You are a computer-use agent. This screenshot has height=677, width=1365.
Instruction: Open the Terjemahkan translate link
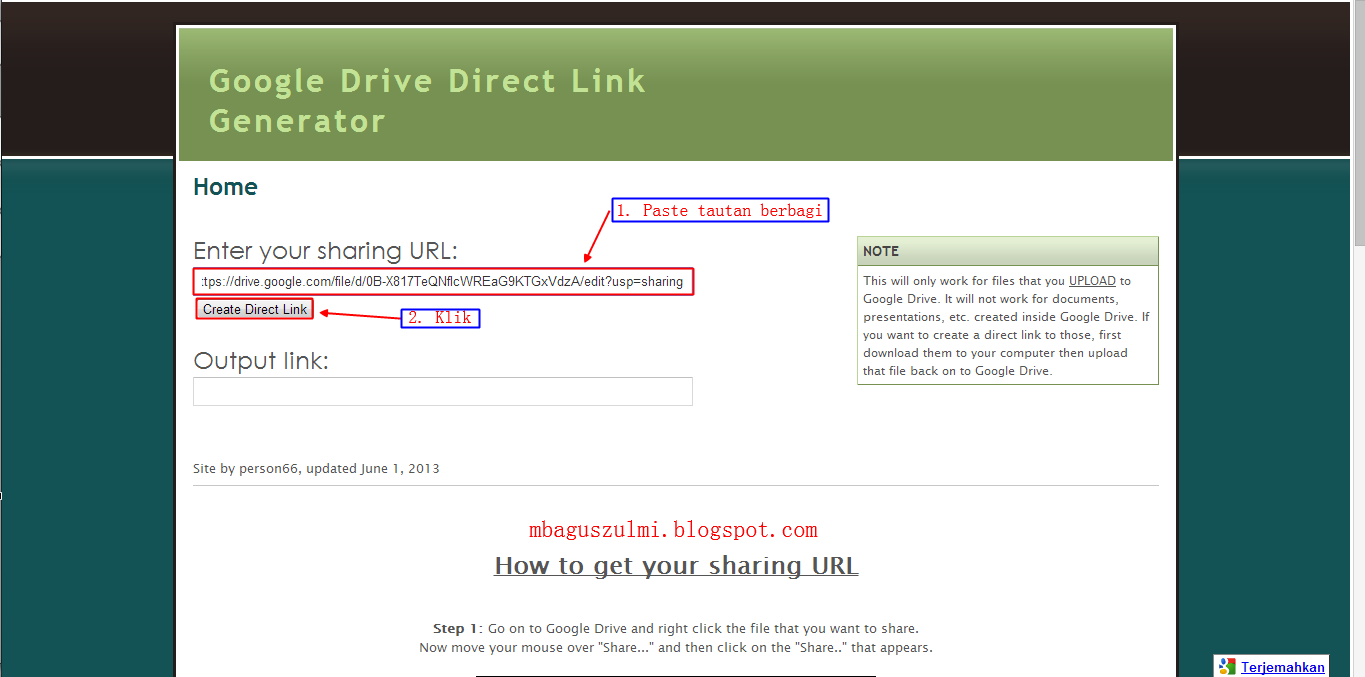tap(1283, 667)
